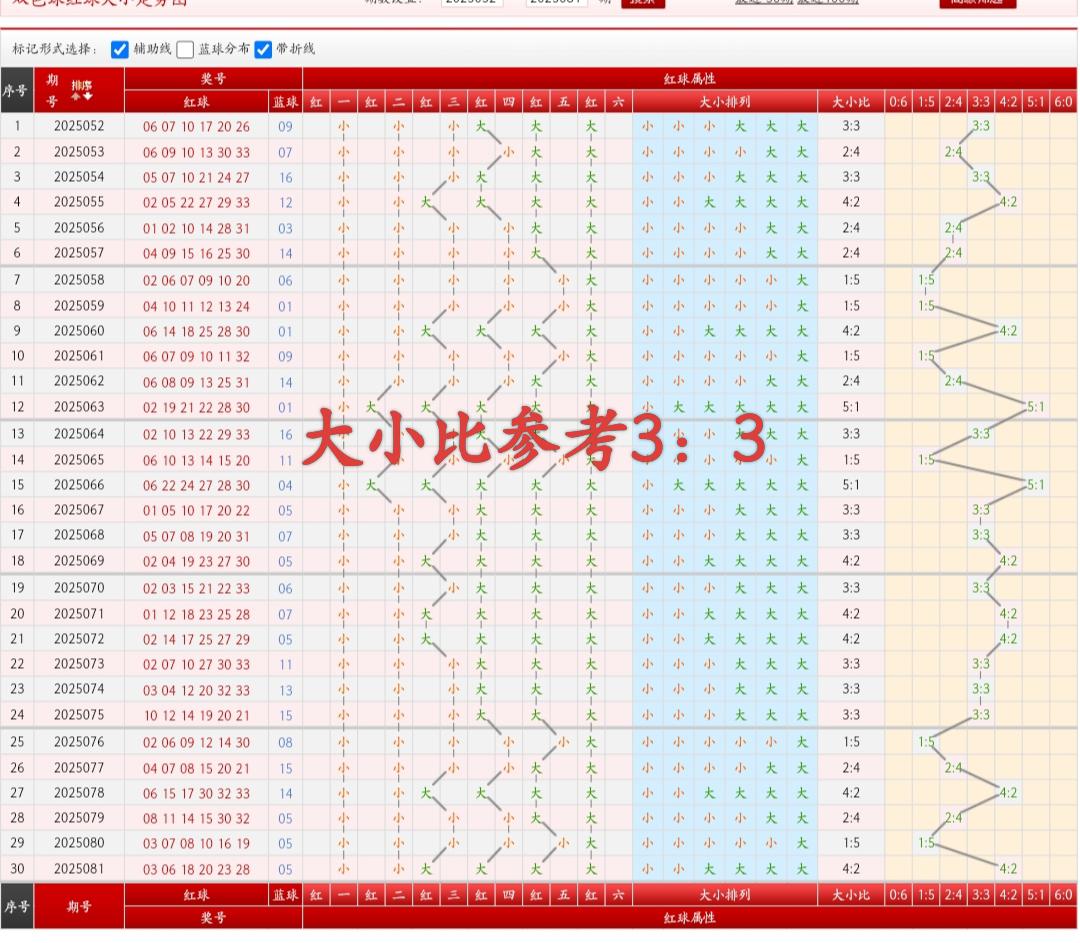Click the 蓝球 column header at top

285,102
